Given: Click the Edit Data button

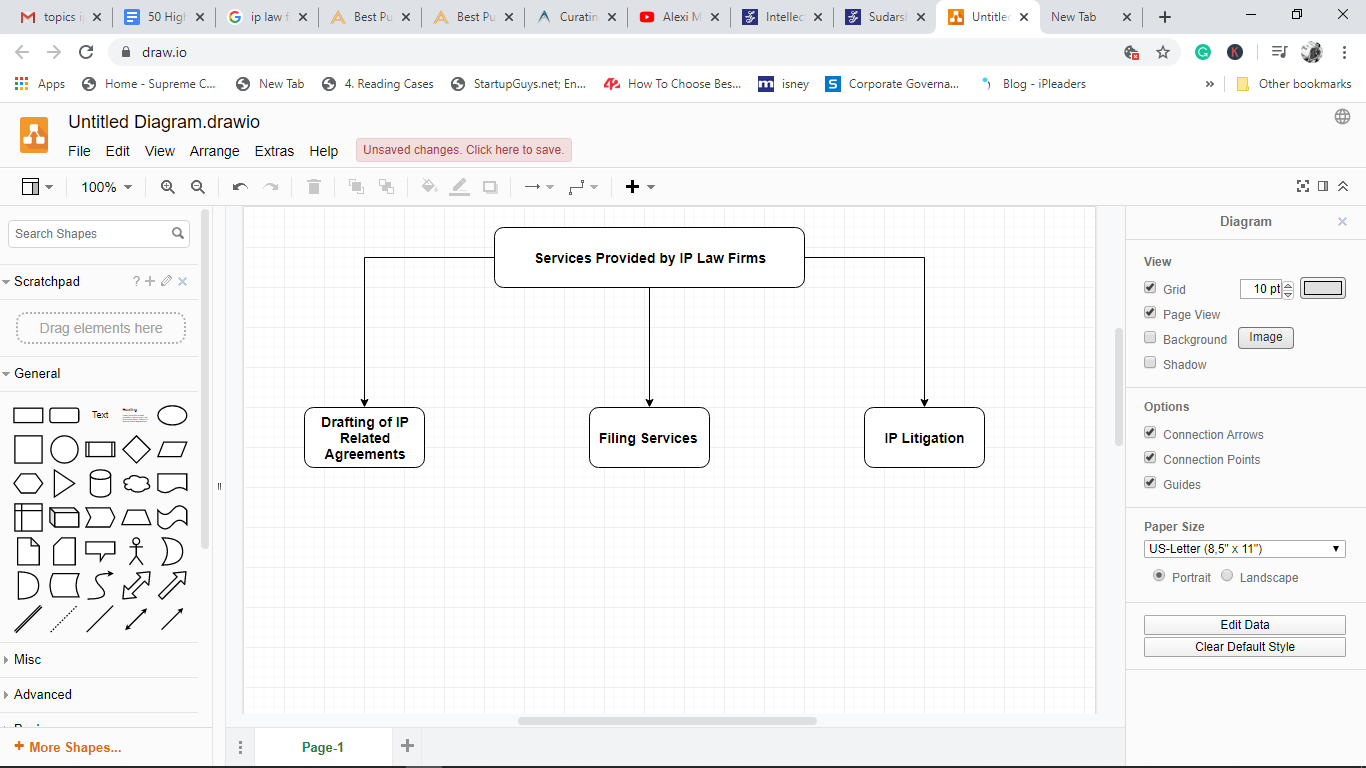Looking at the screenshot, I should coord(1244,625).
